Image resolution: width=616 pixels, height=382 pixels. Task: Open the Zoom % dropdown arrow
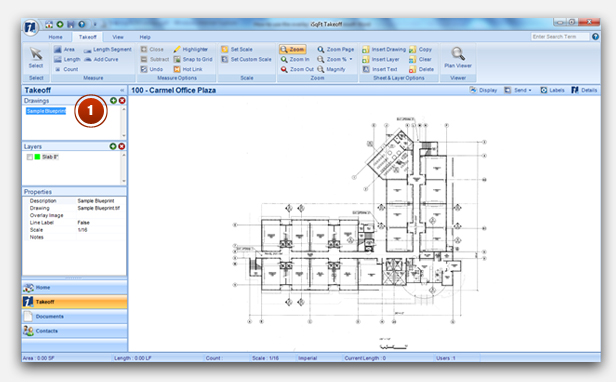351,59
